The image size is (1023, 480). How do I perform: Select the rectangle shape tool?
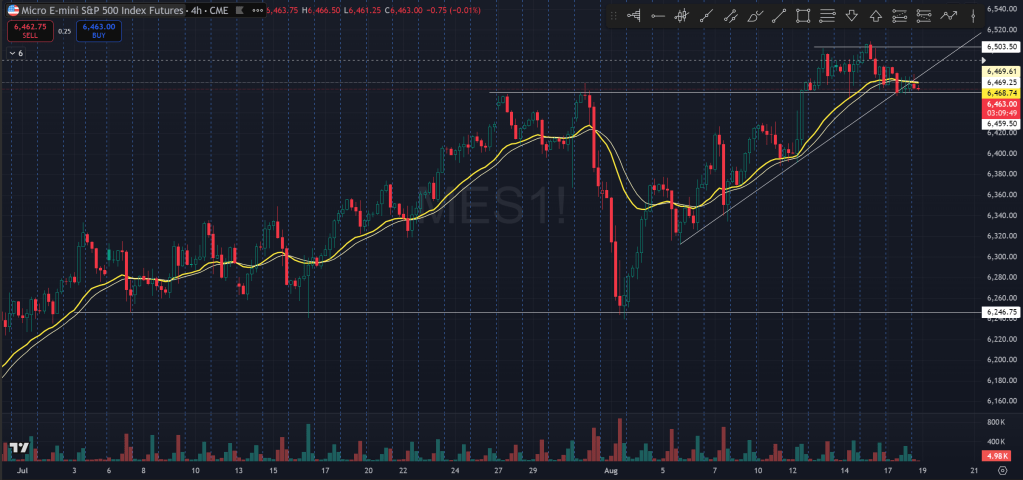tap(803, 16)
